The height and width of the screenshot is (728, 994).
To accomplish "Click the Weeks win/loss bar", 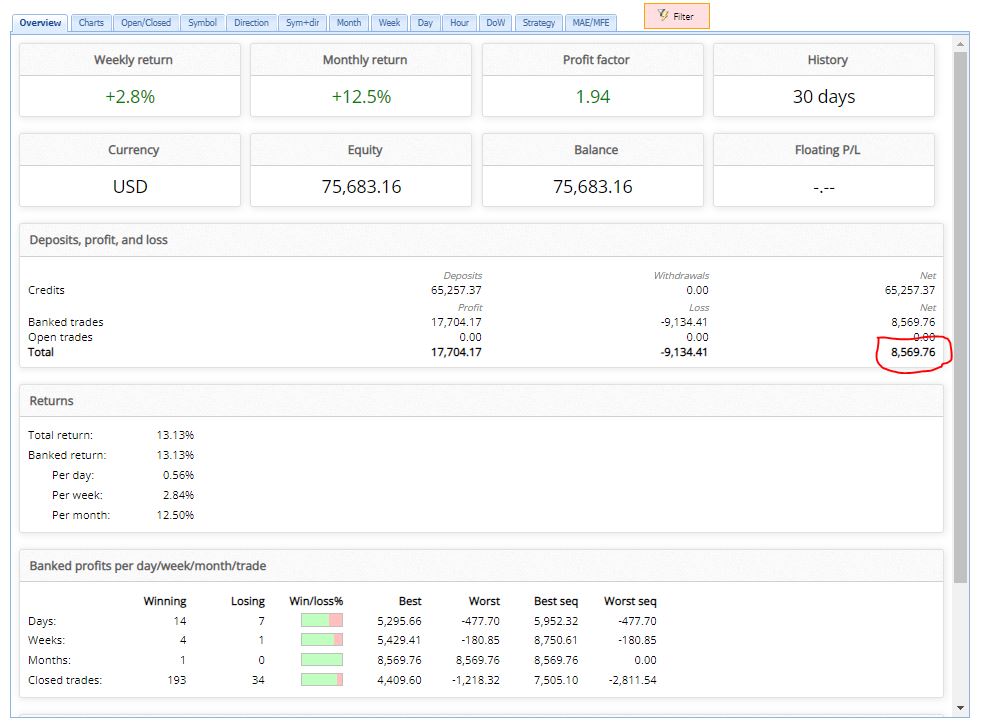I will (x=322, y=640).
